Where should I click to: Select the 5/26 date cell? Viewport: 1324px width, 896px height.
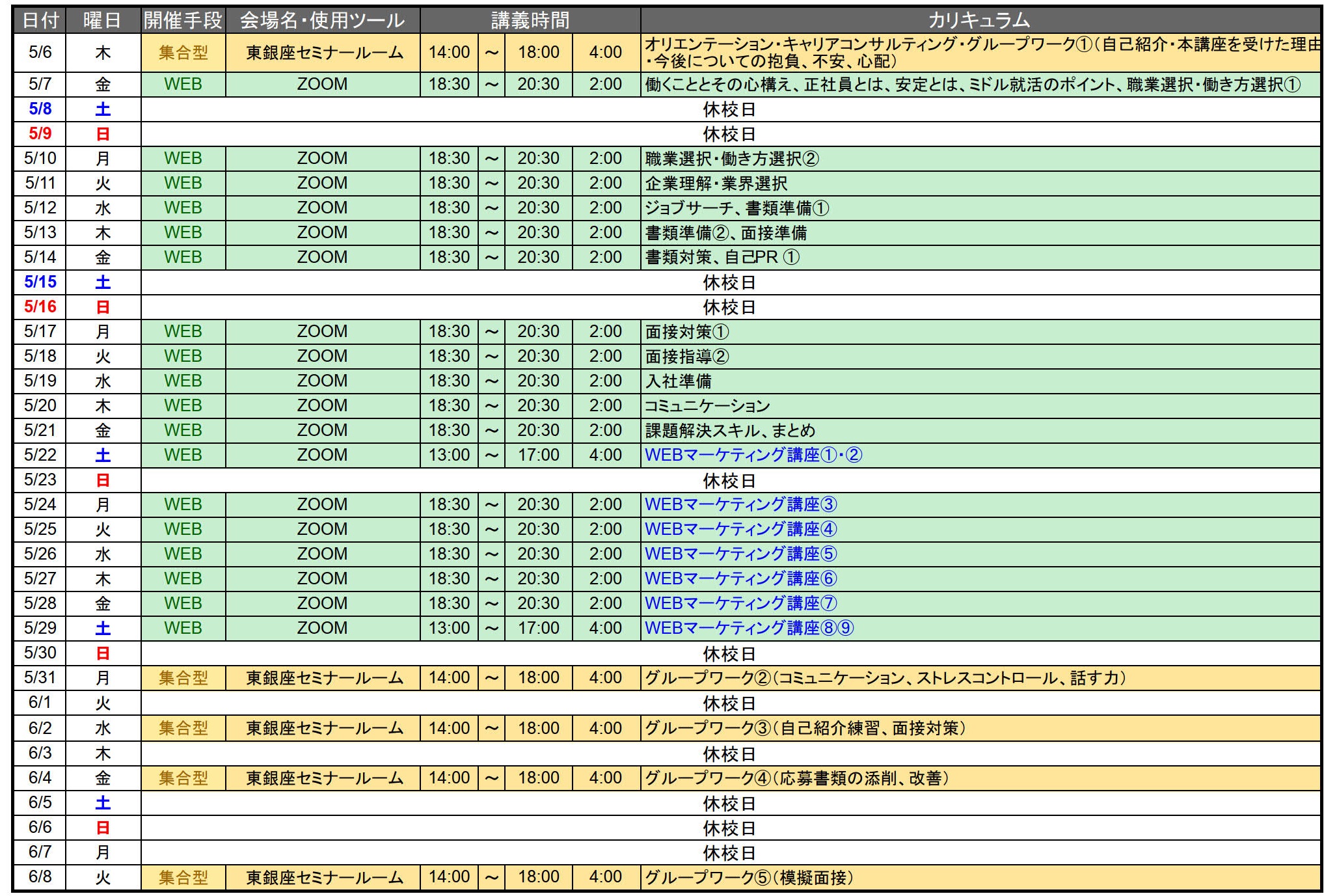pyautogui.click(x=40, y=554)
